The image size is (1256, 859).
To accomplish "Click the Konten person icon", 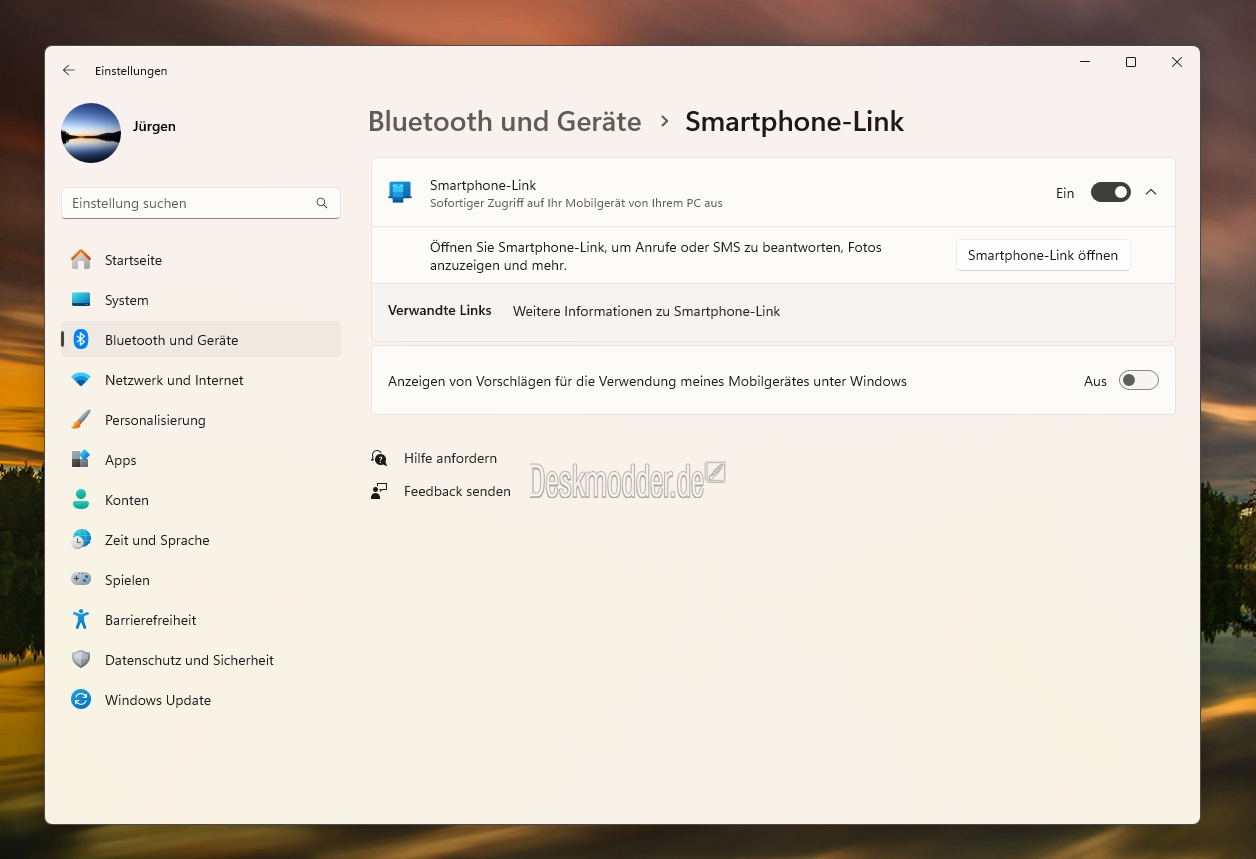I will tap(81, 500).
